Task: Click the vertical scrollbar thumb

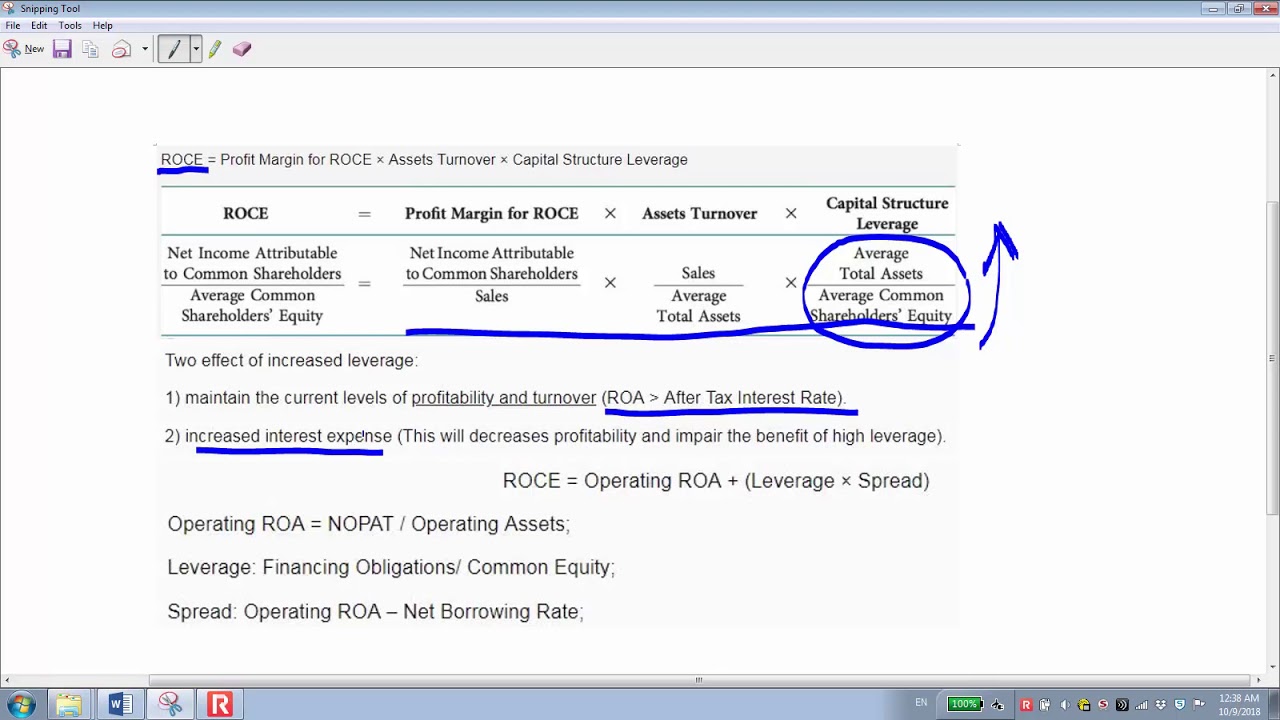Action: (x=1272, y=358)
